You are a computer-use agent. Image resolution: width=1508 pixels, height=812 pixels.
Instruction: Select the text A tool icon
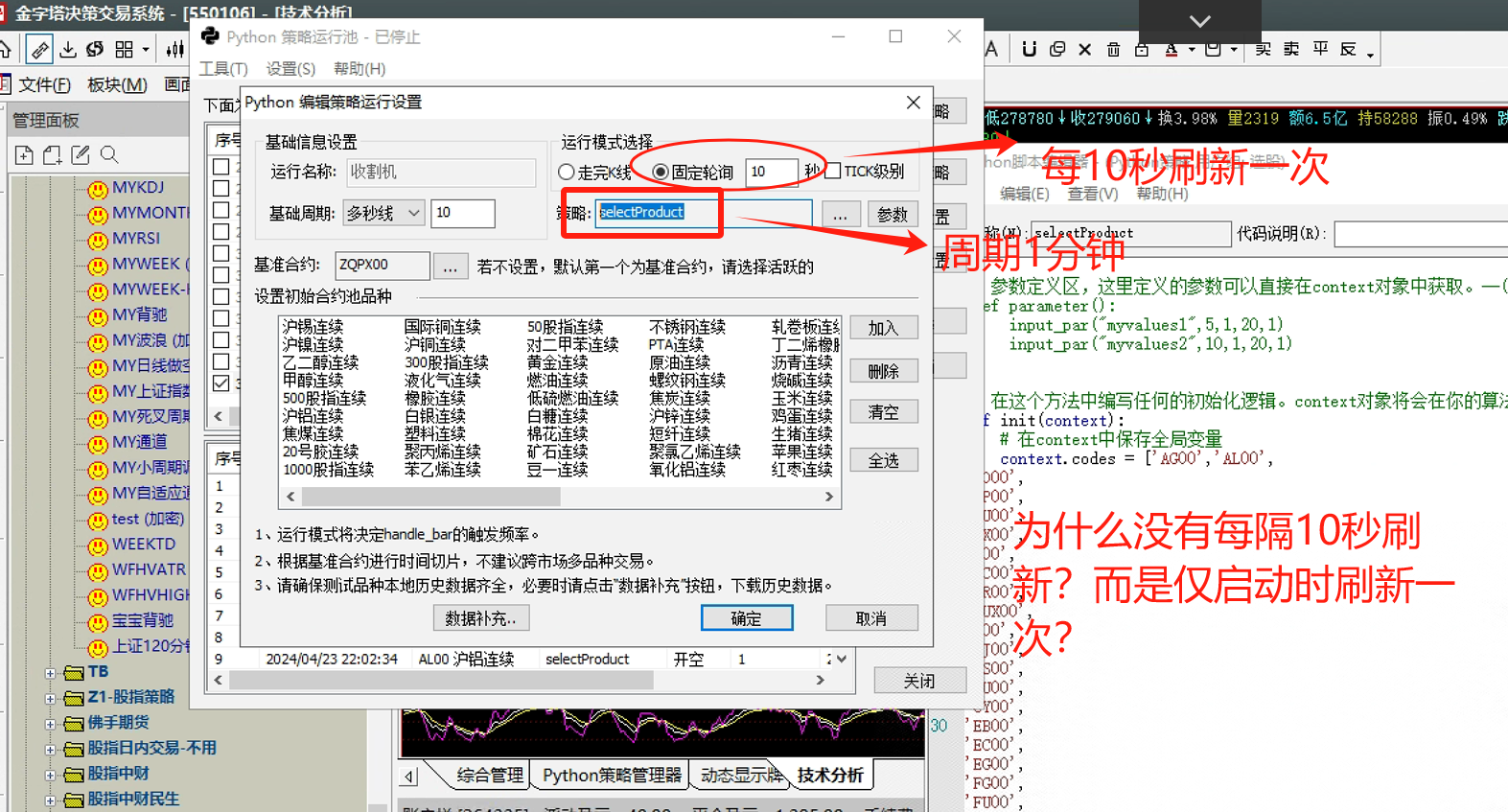click(992, 49)
